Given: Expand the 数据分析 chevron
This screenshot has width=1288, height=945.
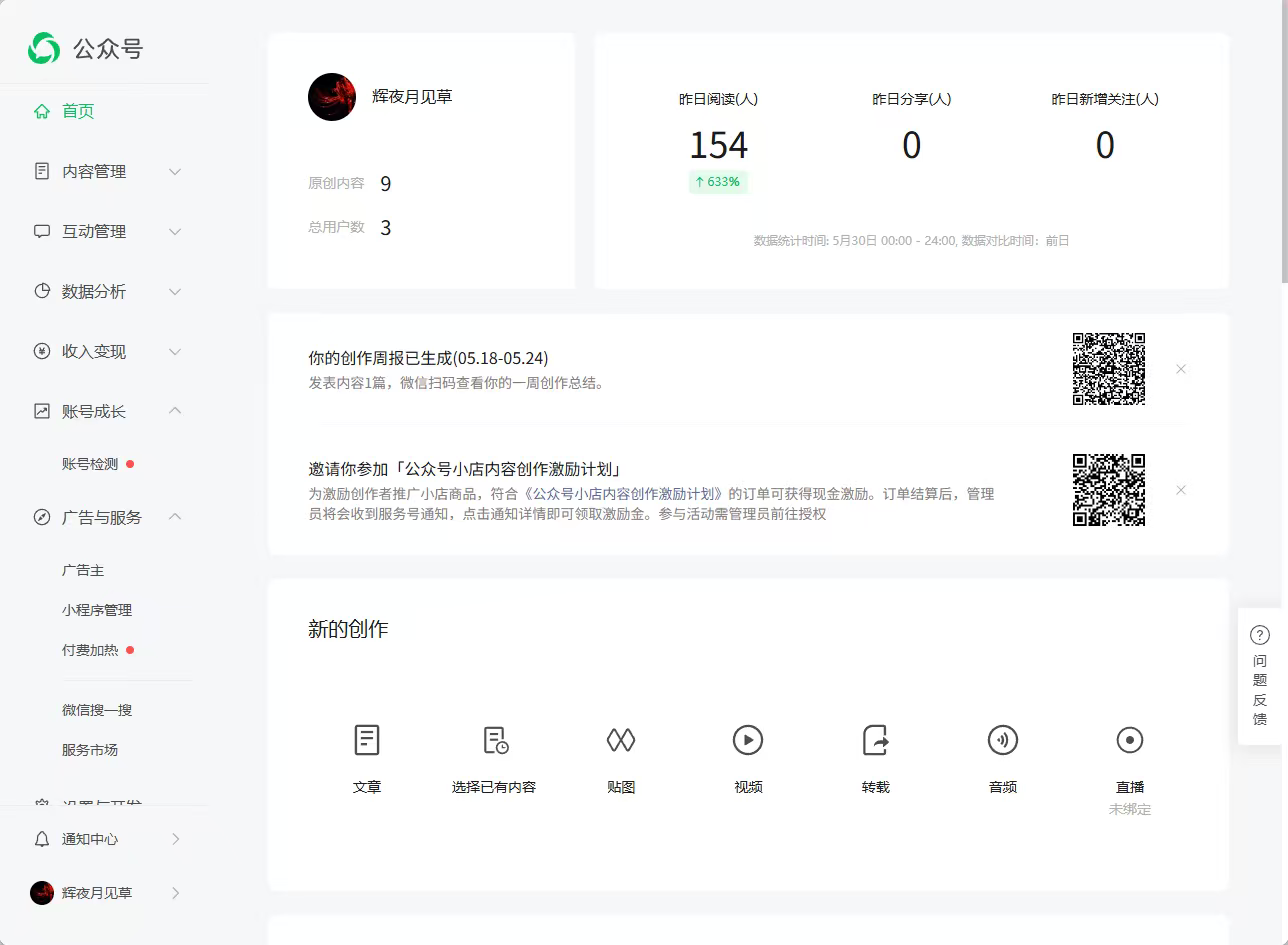Looking at the screenshot, I should 175,292.
